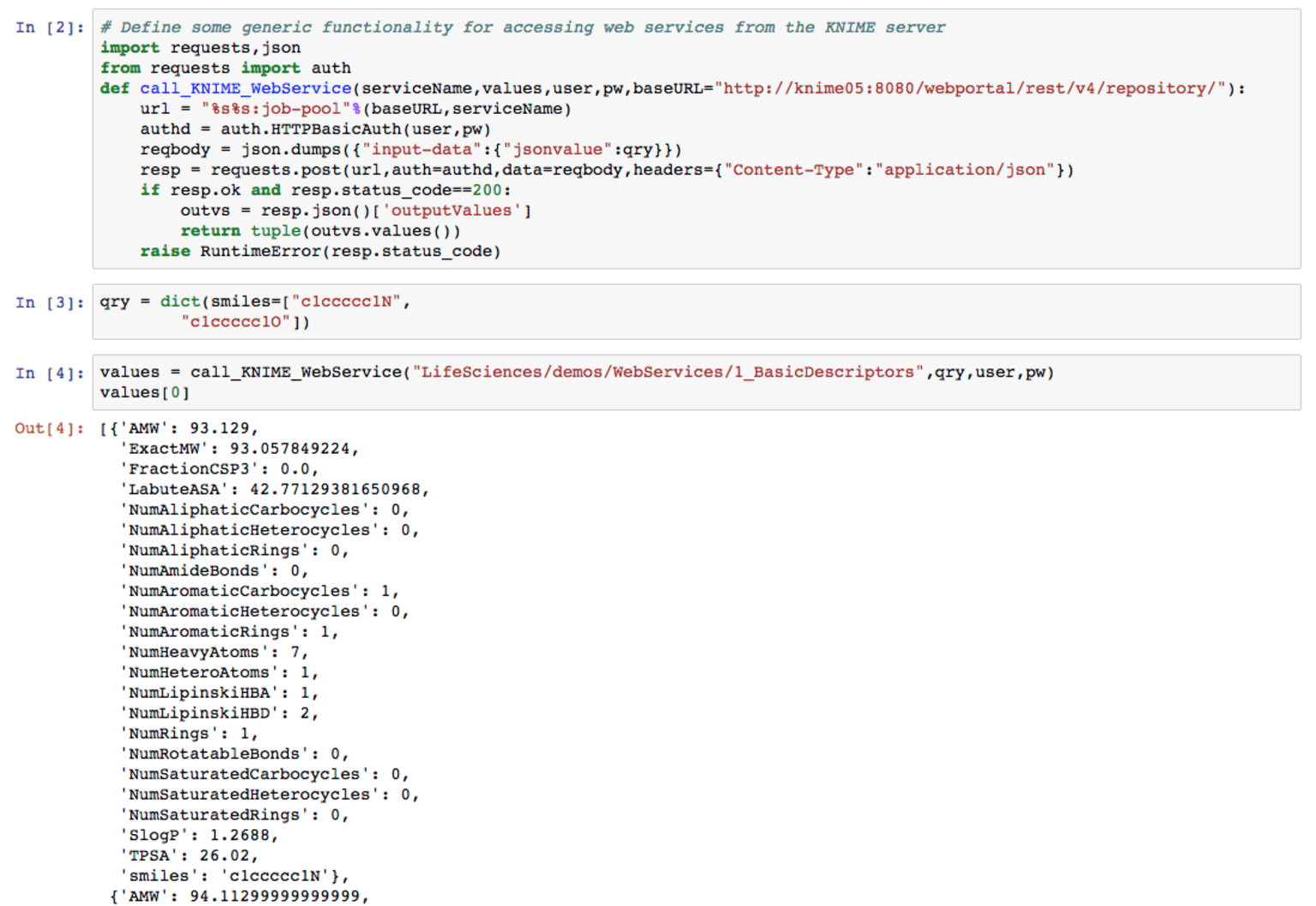
Task: Click the "c1ccccc1O" smiles string
Action: (236, 322)
